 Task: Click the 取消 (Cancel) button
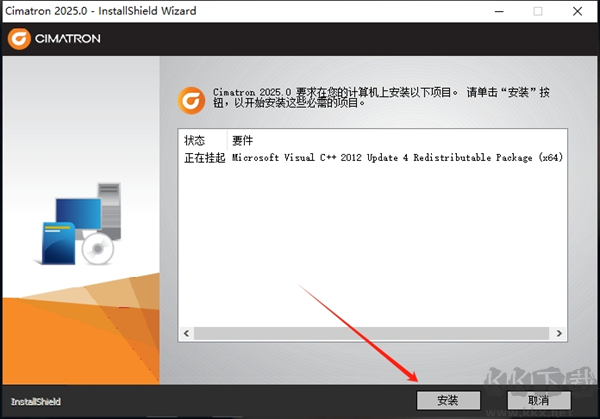(539, 400)
